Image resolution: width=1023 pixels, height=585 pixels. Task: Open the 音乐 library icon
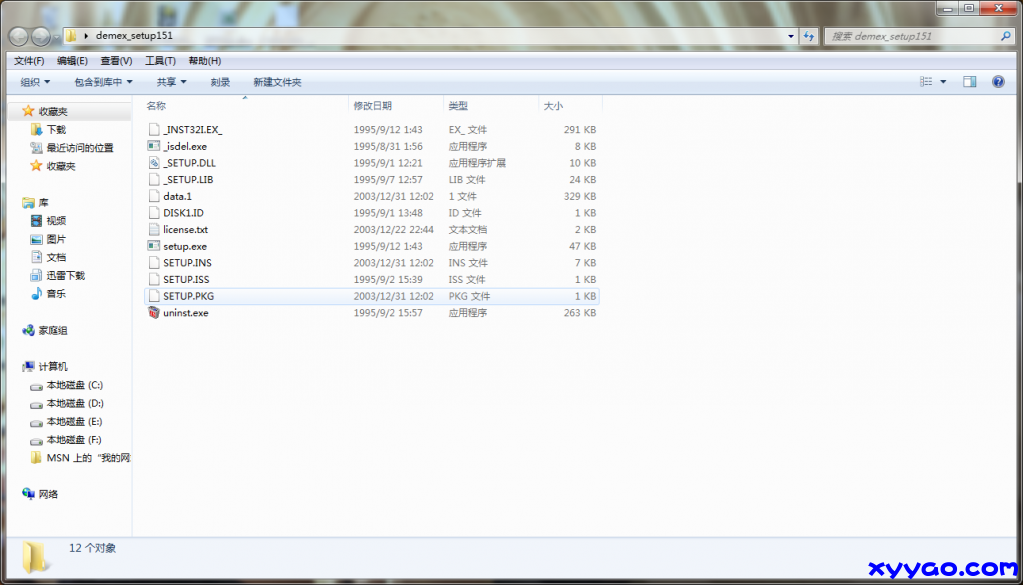click(37, 294)
